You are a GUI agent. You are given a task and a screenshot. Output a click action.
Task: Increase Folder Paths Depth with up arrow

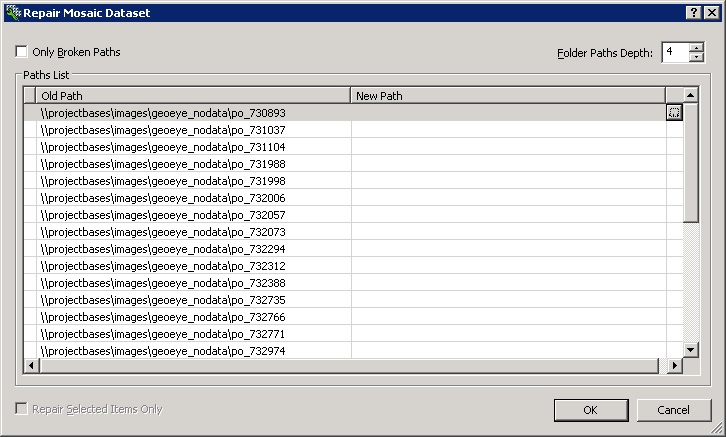pos(696,47)
